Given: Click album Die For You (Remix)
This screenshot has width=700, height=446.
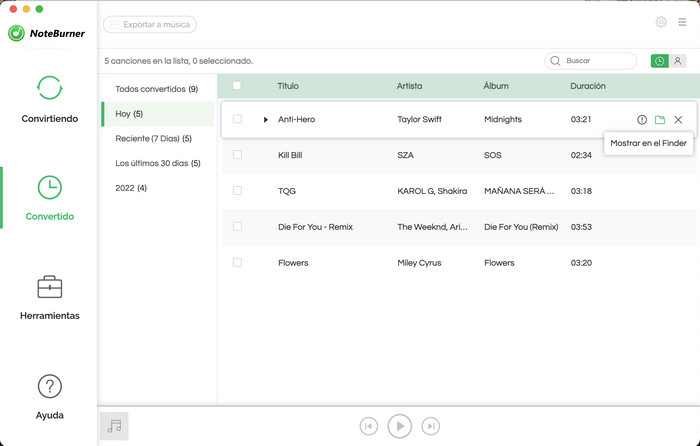Looking at the screenshot, I should pos(521,227).
